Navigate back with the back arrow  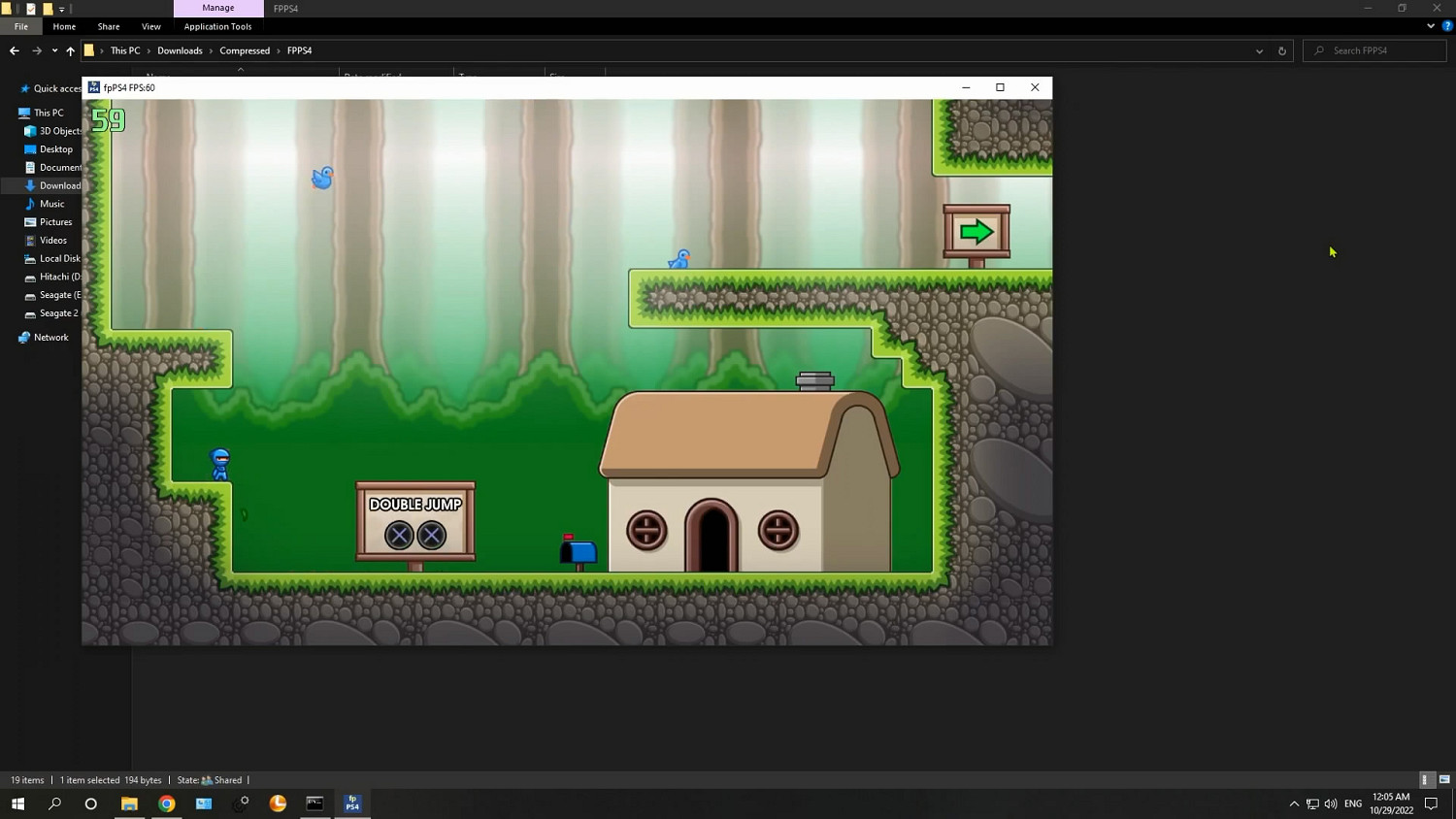[x=15, y=50]
